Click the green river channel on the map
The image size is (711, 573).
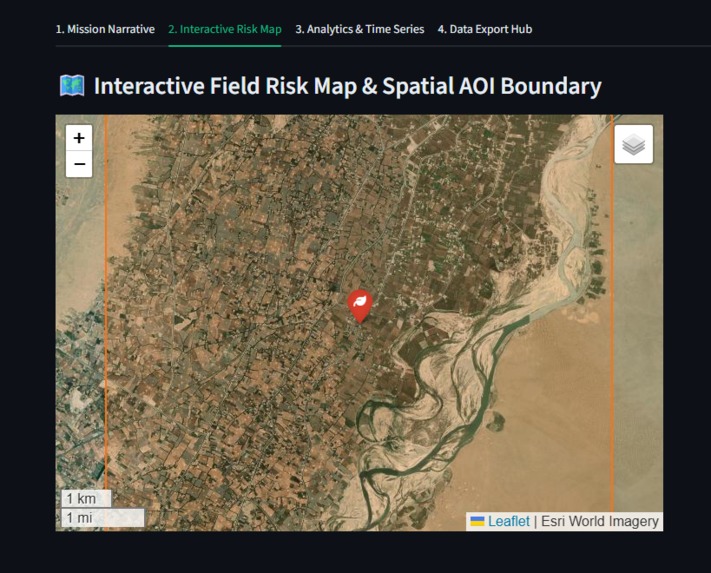(486, 390)
